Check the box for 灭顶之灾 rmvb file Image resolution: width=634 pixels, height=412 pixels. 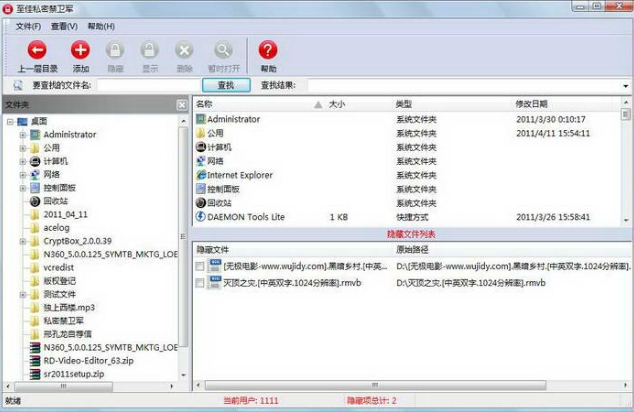[199, 283]
